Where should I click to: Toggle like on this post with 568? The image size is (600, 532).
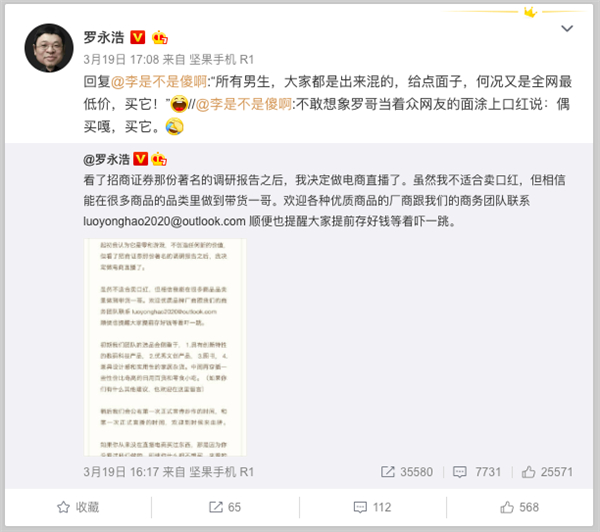519,507
